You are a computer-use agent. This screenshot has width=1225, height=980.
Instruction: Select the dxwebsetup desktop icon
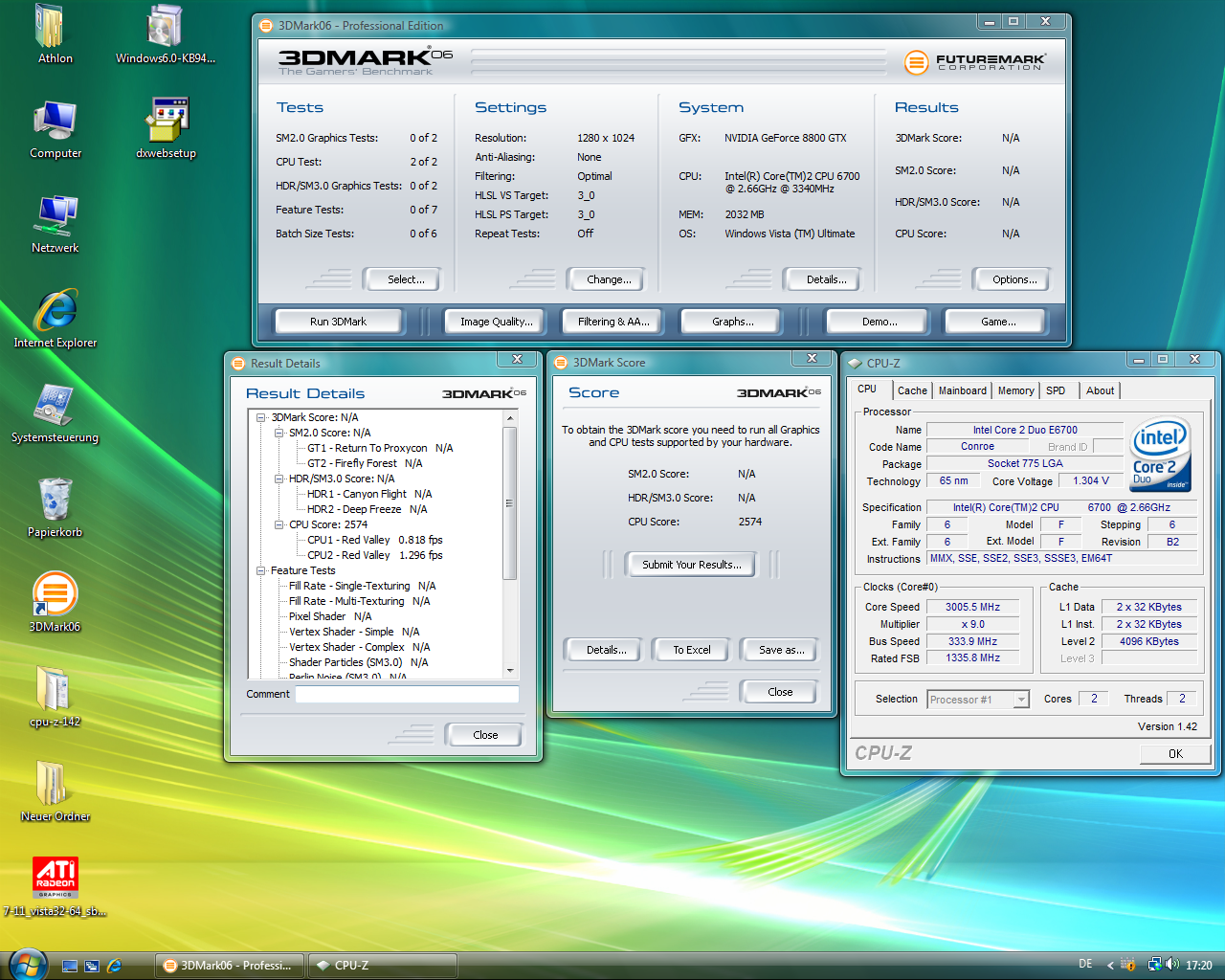[166, 128]
